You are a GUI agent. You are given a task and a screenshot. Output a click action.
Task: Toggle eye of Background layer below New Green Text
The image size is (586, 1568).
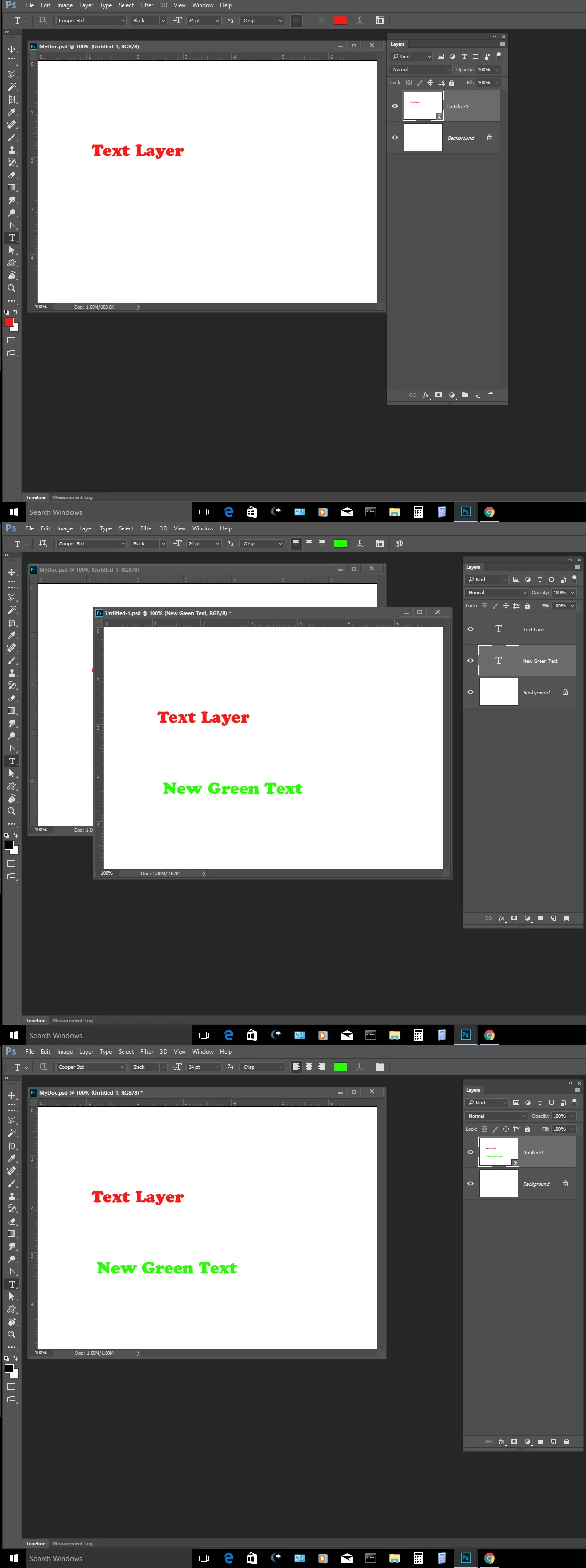470,692
